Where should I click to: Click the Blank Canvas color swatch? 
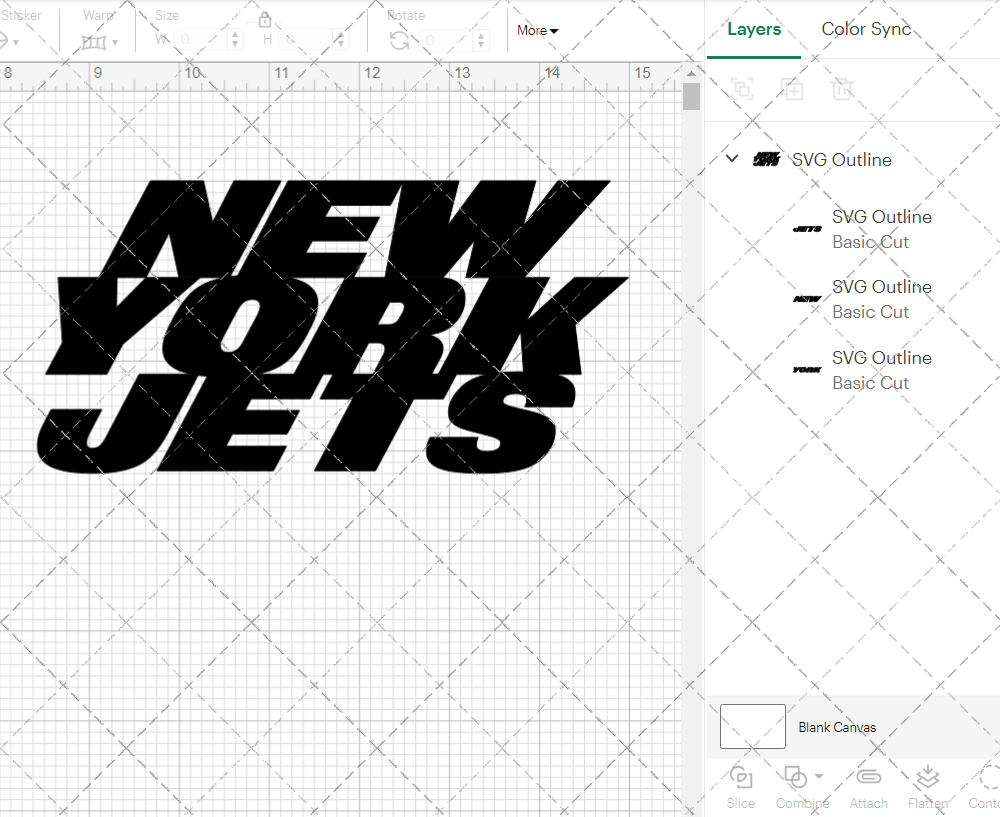click(x=752, y=727)
